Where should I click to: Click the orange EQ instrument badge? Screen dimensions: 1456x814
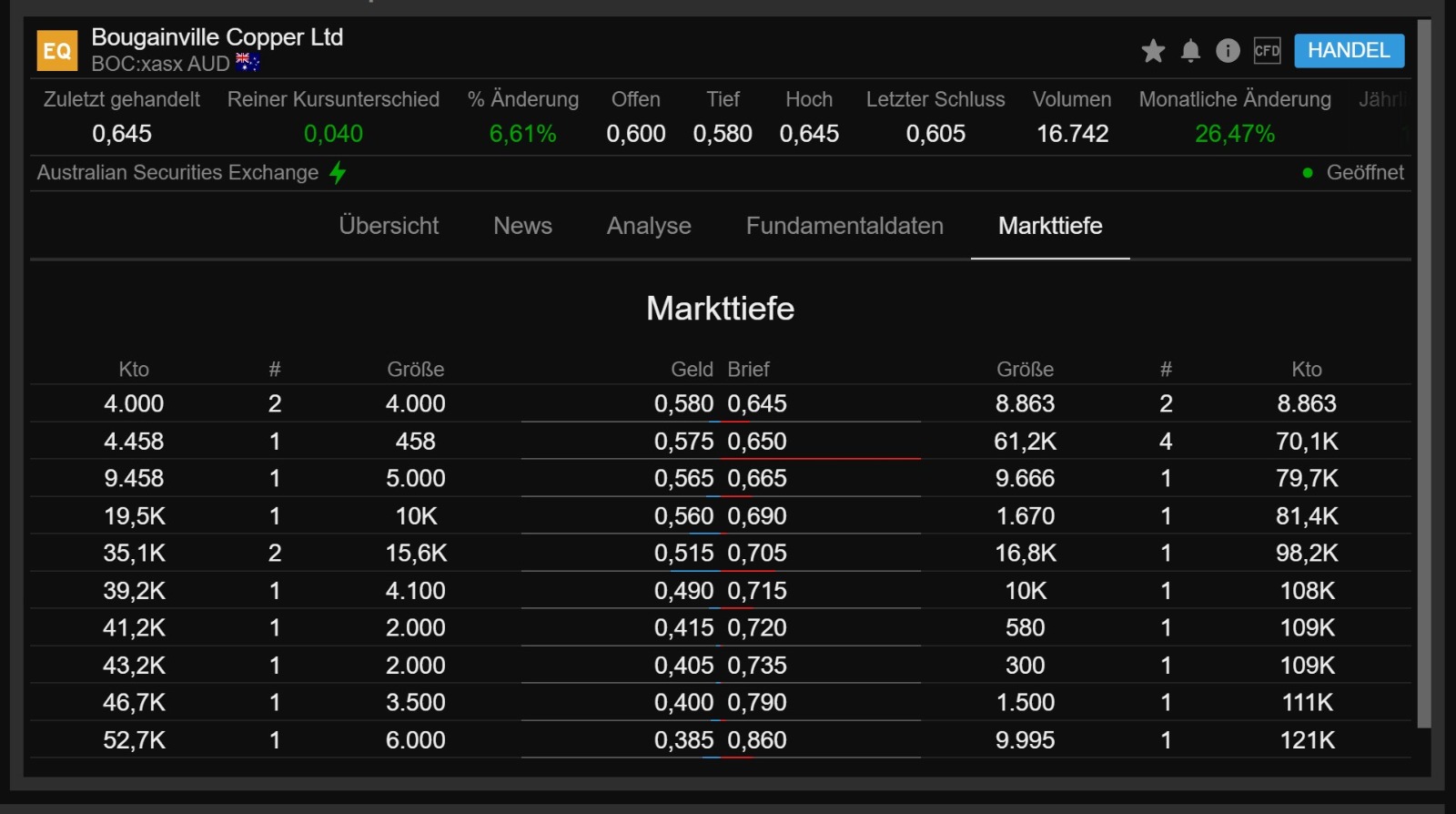[x=56, y=51]
